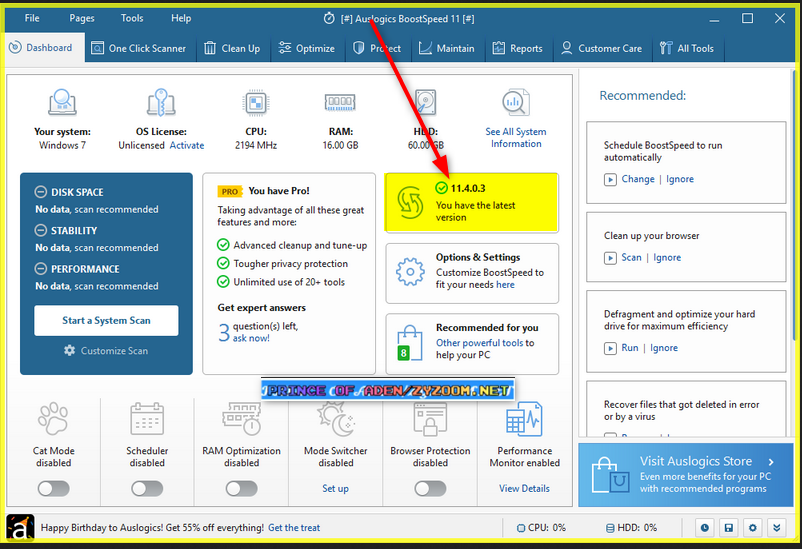Open Customize Scan settings

[x=106, y=350]
